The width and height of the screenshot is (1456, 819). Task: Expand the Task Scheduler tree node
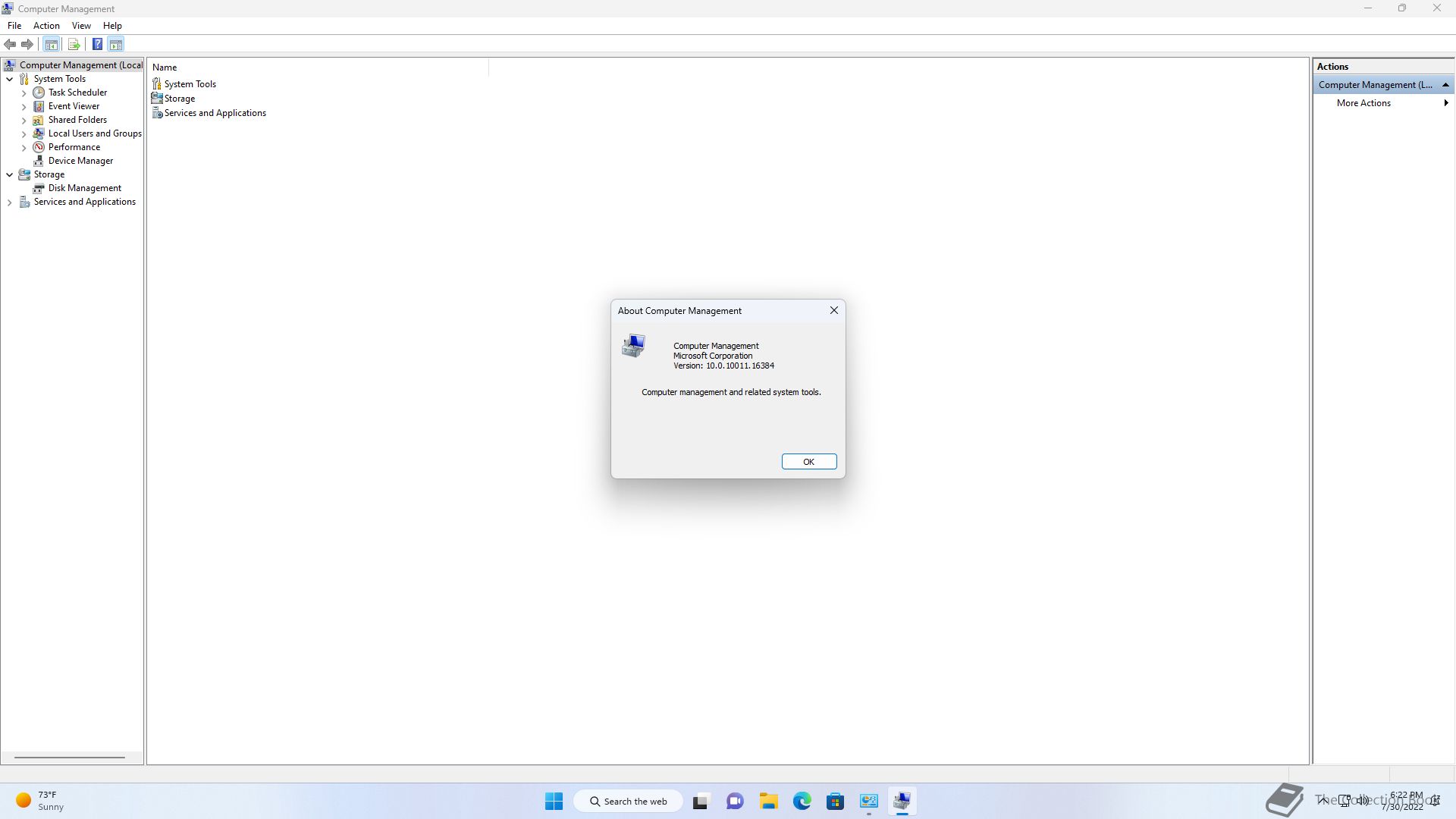click(24, 93)
